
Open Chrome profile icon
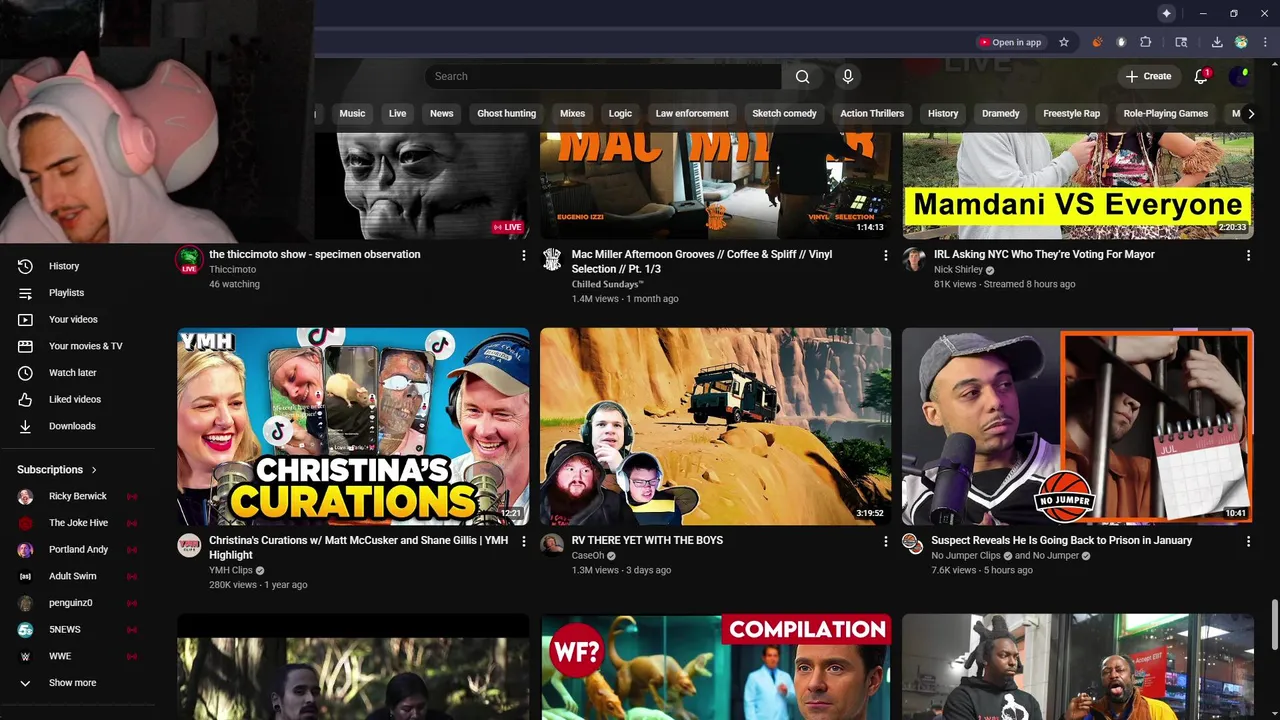[1241, 42]
